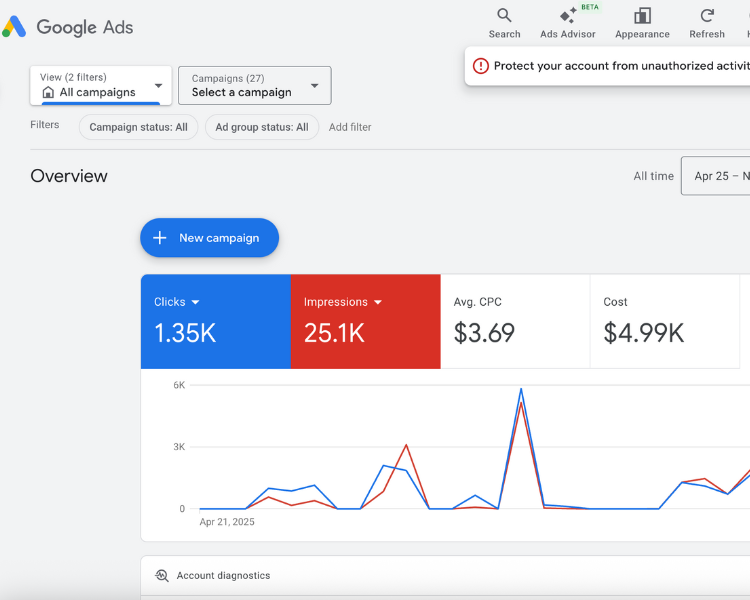
Task: Select the Campaign status: All filter chip
Action: (138, 127)
